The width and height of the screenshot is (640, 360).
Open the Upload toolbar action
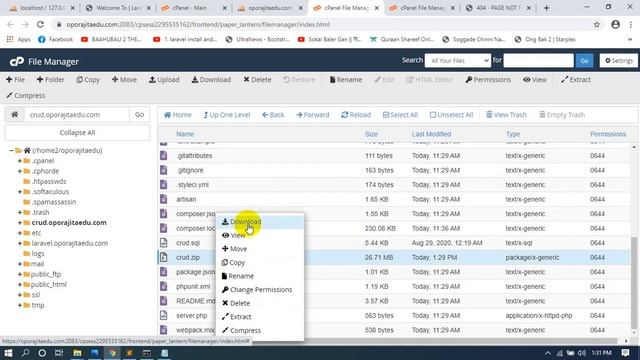pyautogui.click(x=164, y=80)
